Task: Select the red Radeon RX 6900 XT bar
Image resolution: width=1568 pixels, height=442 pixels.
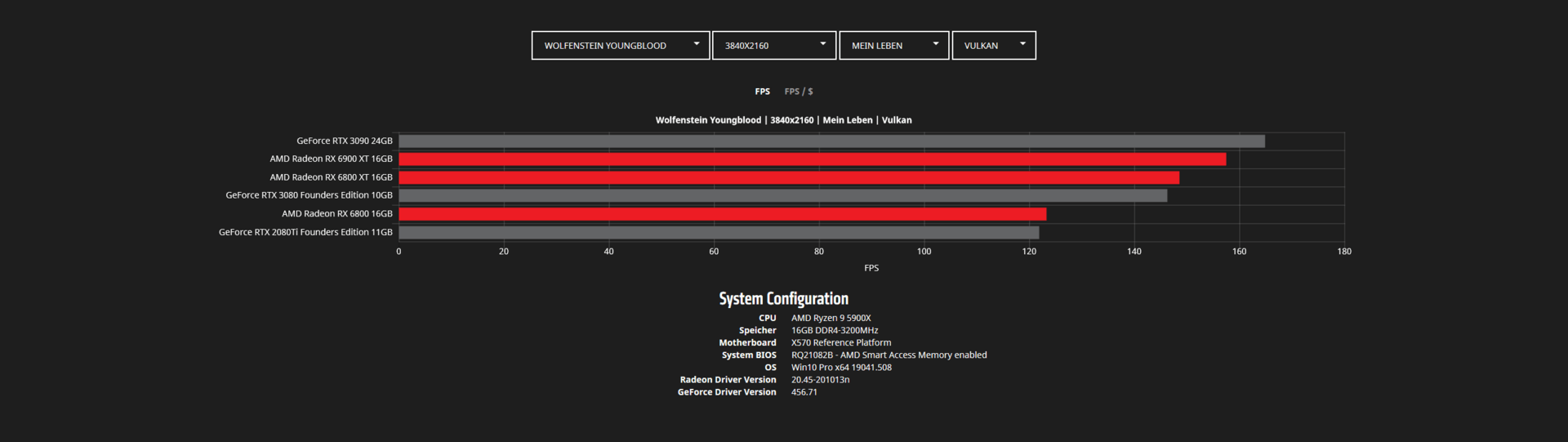Action: (812, 159)
